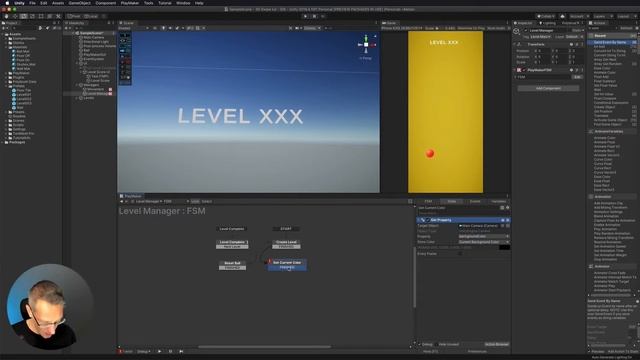Toggle the Every Frame checkbox
Image resolution: width=640 pixels, height=360 pixels.
[x=460, y=254]
